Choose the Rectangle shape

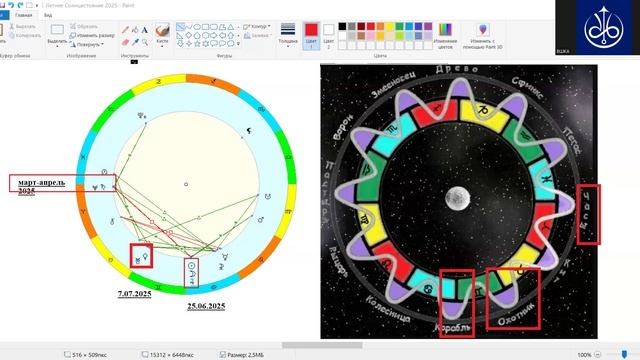205,27
